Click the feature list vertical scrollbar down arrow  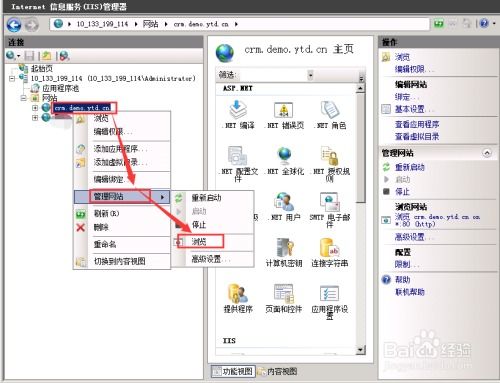click(360, 350)
